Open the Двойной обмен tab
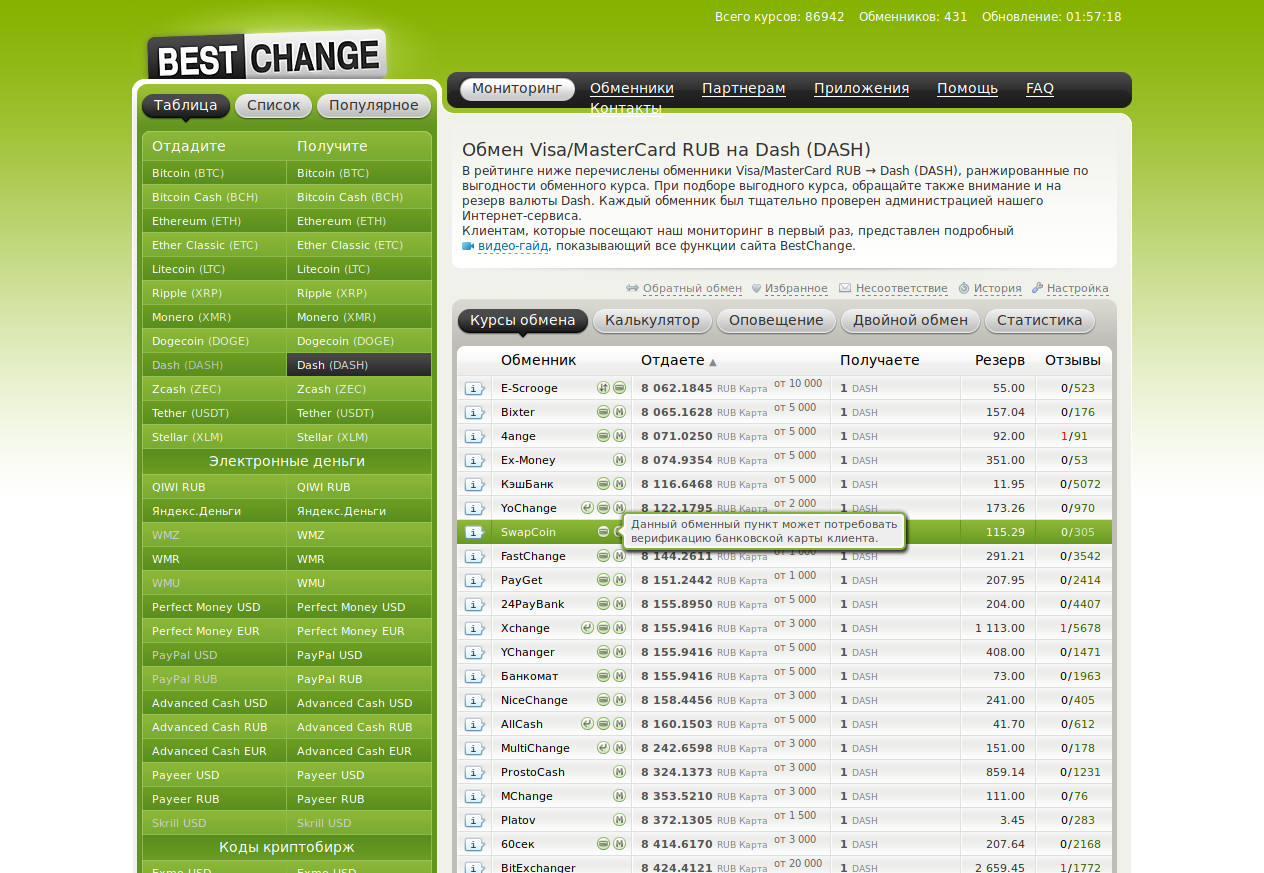This screenshot has height=873, width=1264. 910,321
